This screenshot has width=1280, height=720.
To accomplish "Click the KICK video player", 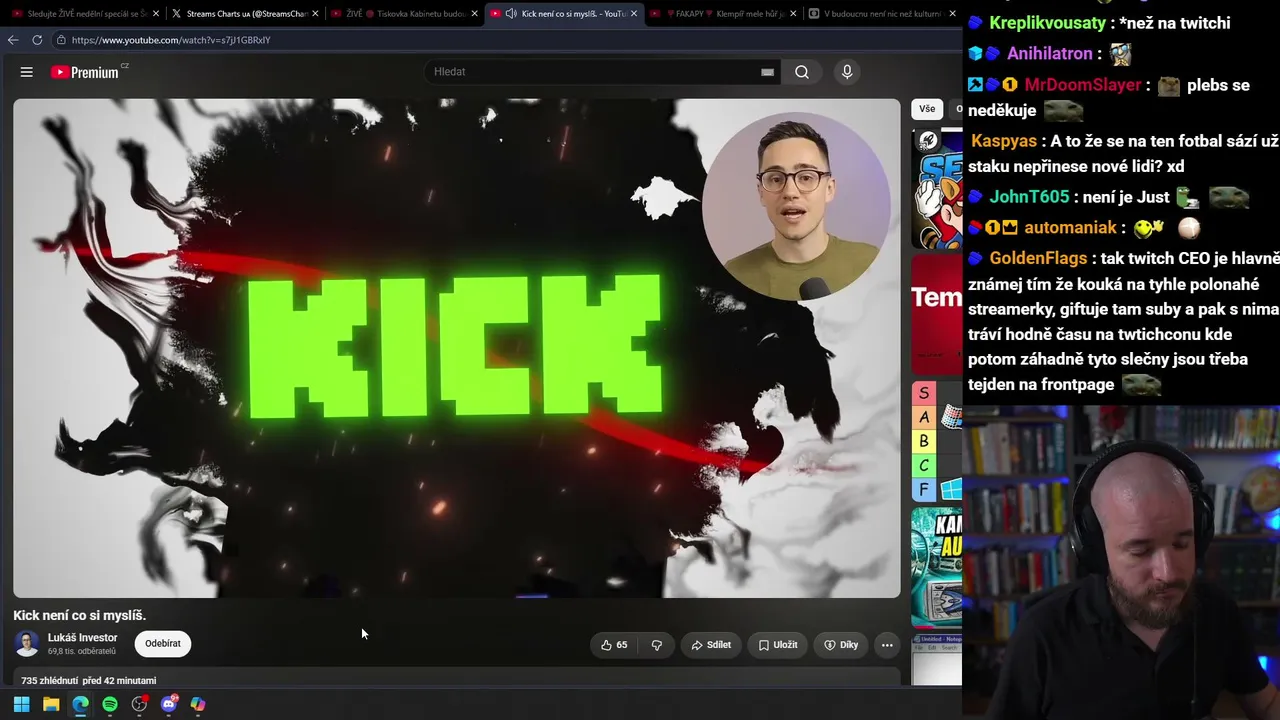I will (x=457, y=348).
